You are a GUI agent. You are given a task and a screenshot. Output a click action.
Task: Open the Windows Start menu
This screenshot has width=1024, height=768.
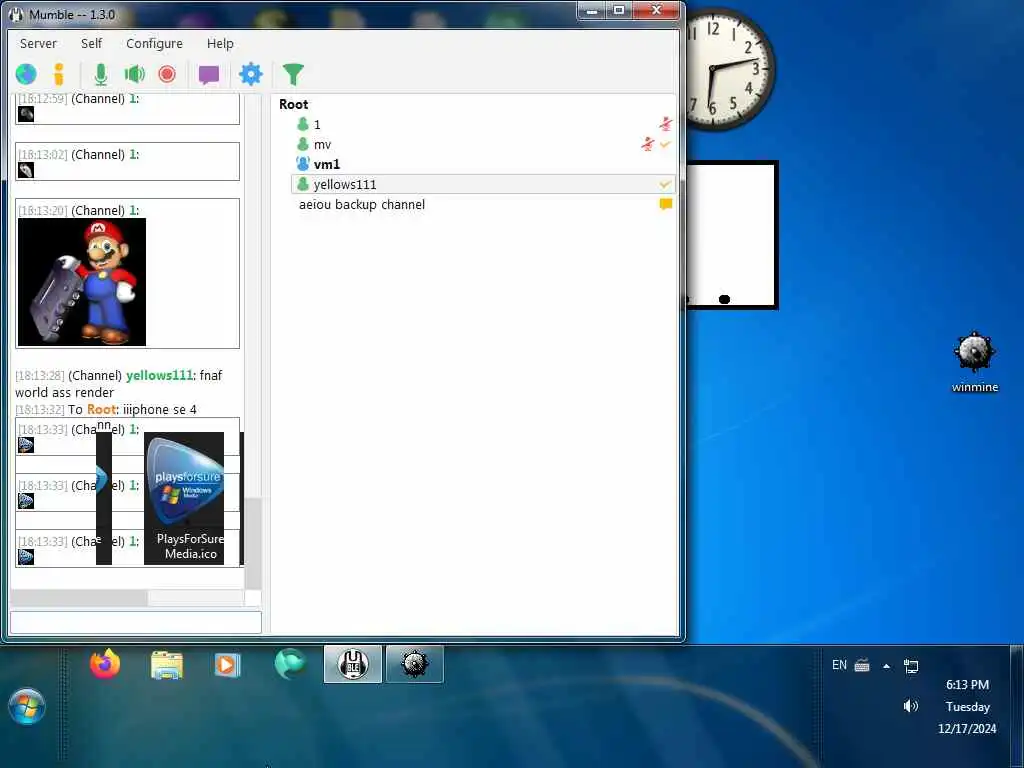click(x=27, y=707)
